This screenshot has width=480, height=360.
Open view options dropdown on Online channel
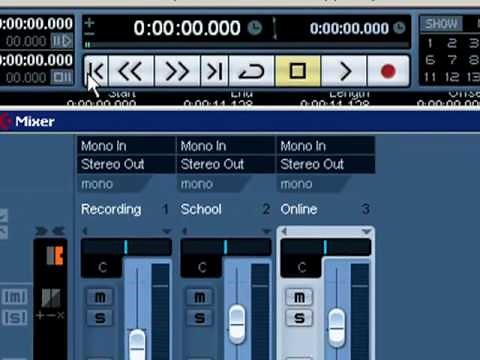366,231
